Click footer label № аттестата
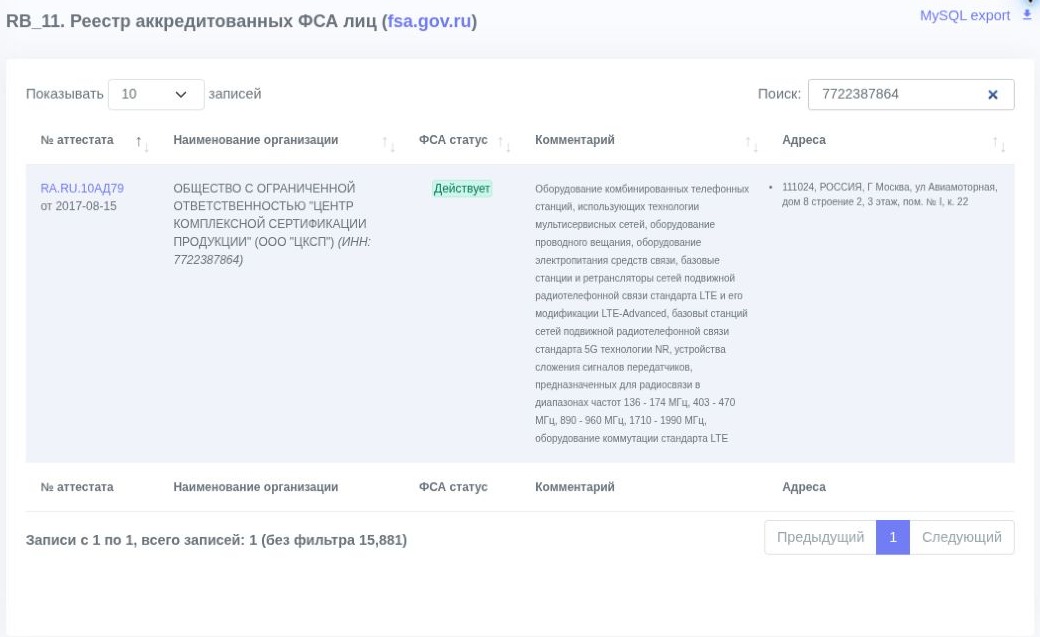This screenshot has width=1040, height=637. point(77,487)
